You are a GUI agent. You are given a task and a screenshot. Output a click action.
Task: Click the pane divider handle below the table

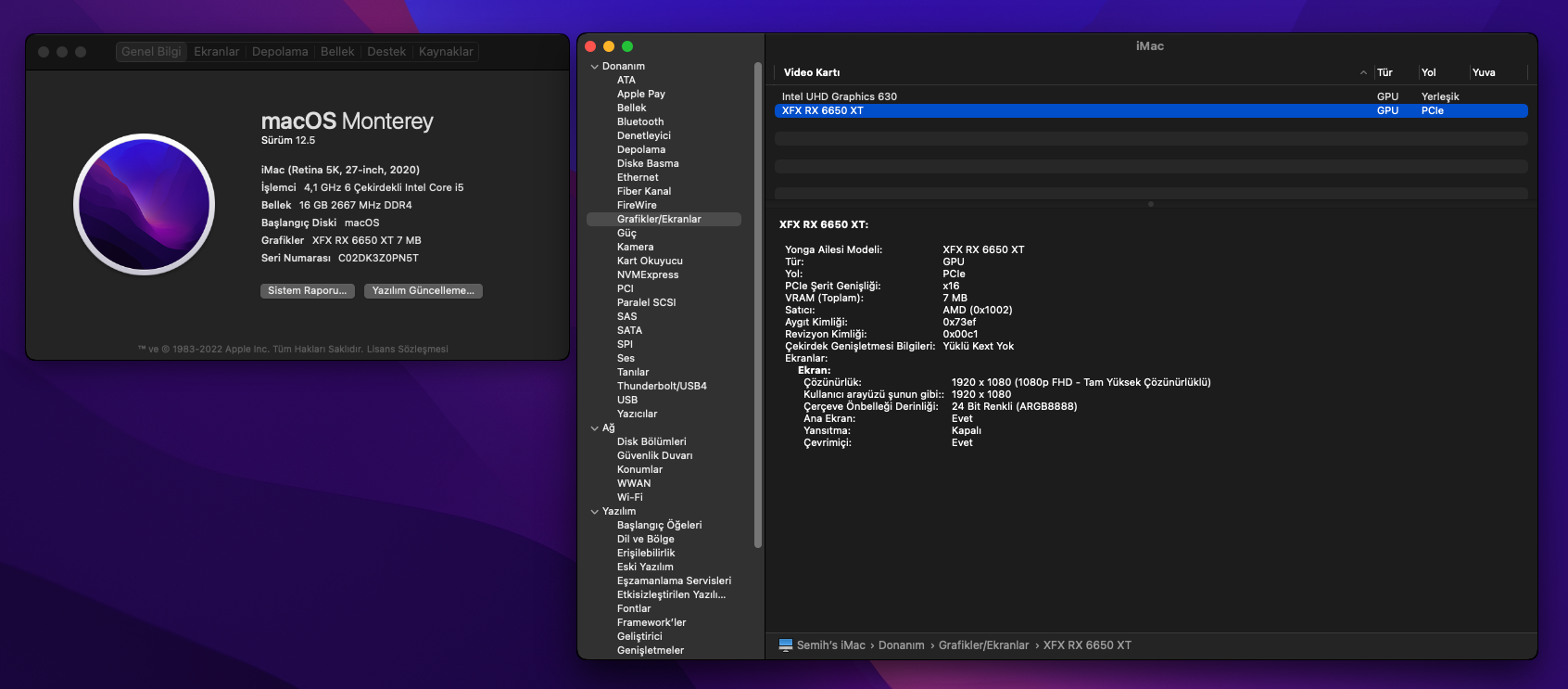coord(1151,204)
